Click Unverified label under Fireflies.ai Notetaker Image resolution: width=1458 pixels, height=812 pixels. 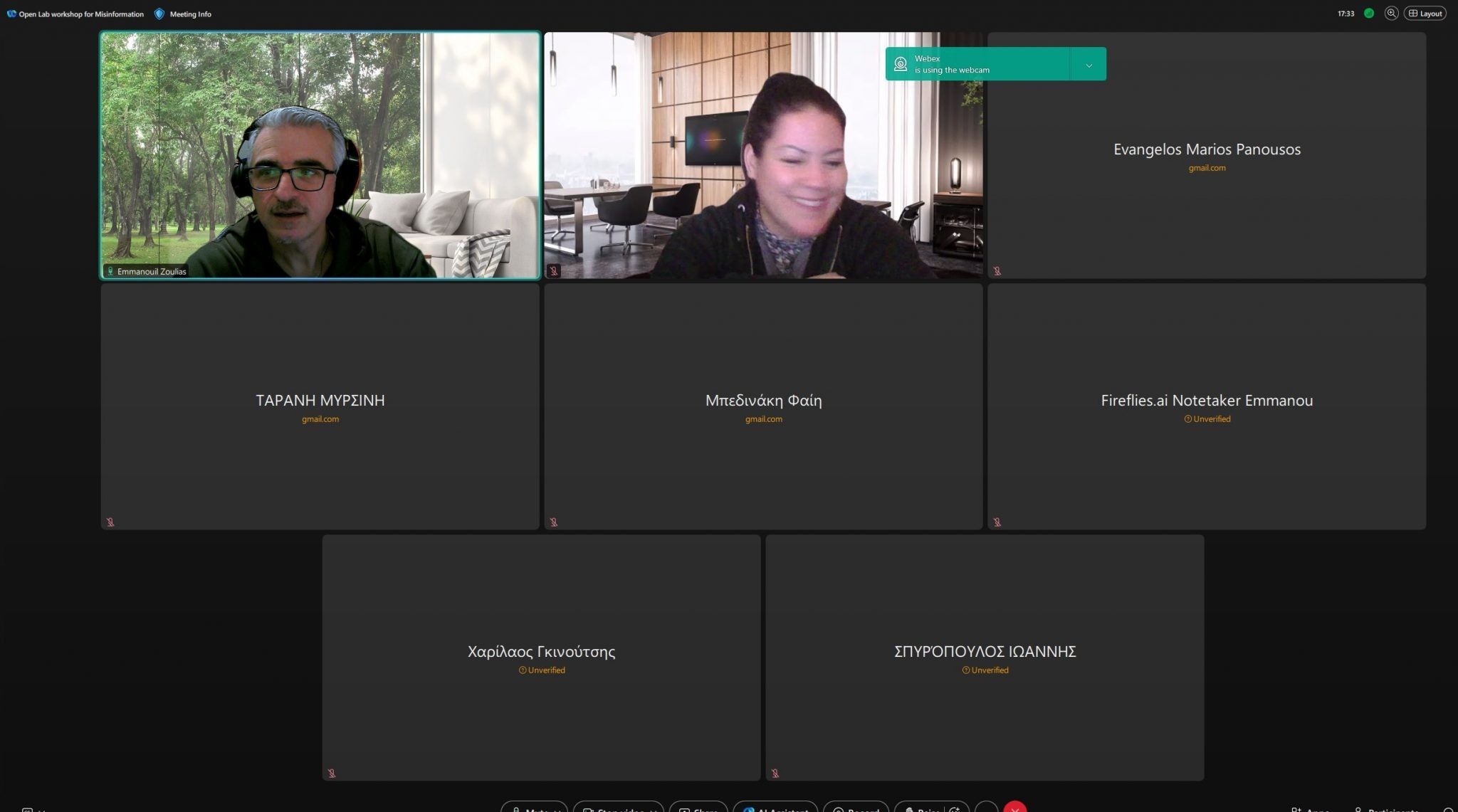[x=1207, y=419]
